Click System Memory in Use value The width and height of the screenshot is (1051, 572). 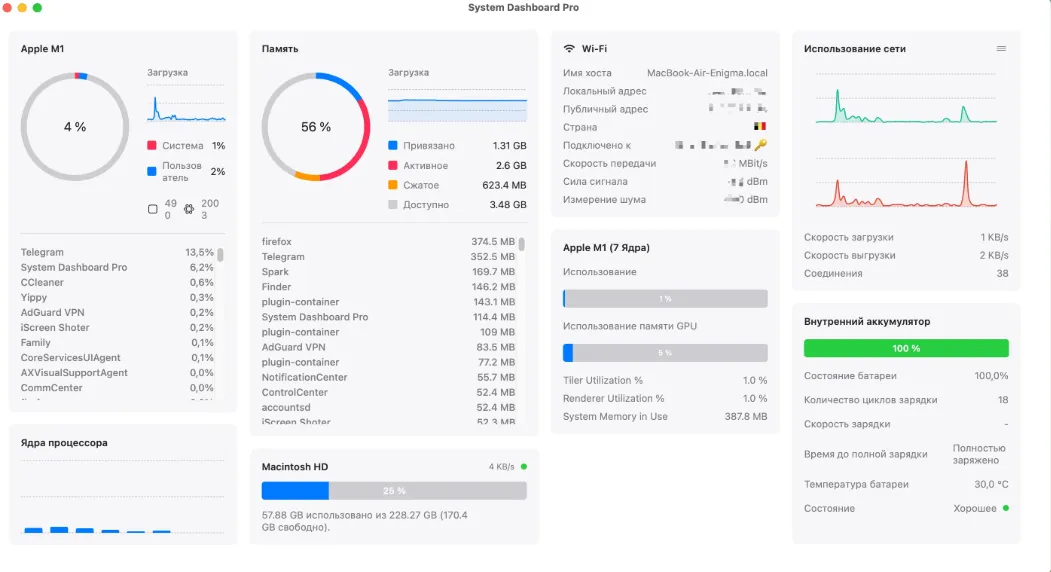(x=746, y=416)
